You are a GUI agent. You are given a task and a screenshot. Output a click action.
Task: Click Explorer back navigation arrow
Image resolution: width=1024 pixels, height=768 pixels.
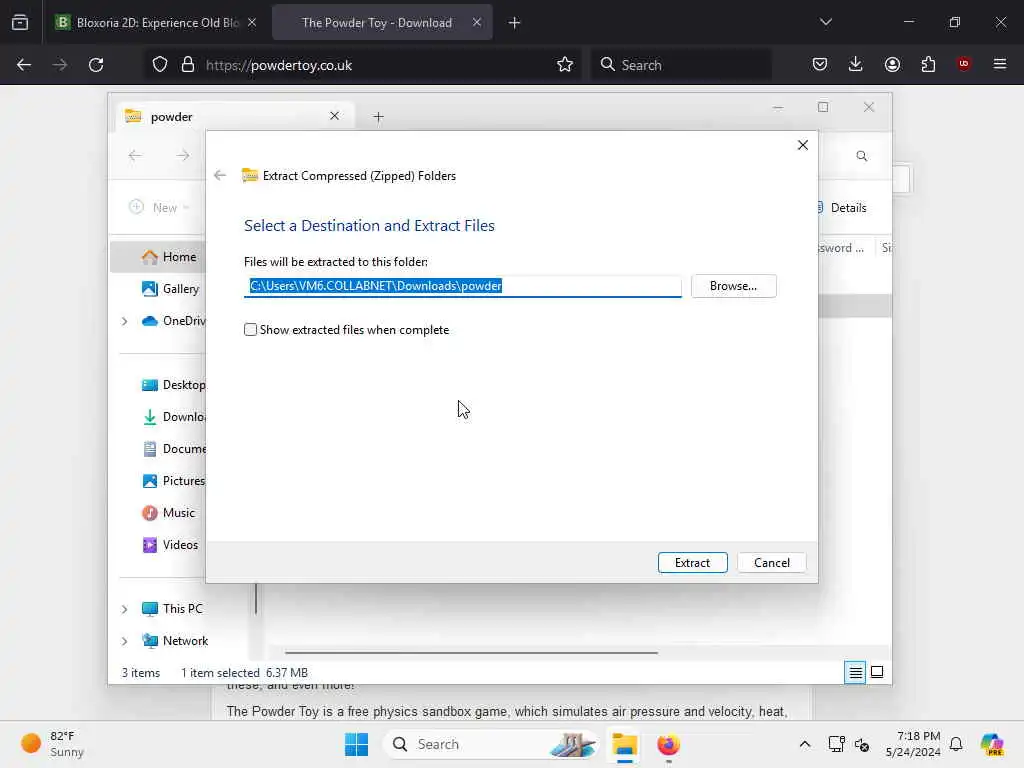pyautogui.click(x=135, y=155)
